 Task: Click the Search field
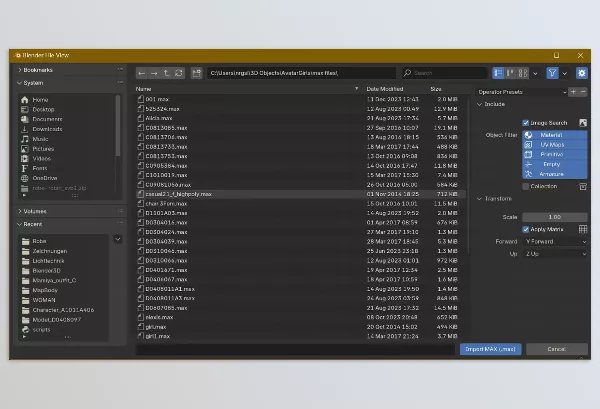tap(444, 73)
